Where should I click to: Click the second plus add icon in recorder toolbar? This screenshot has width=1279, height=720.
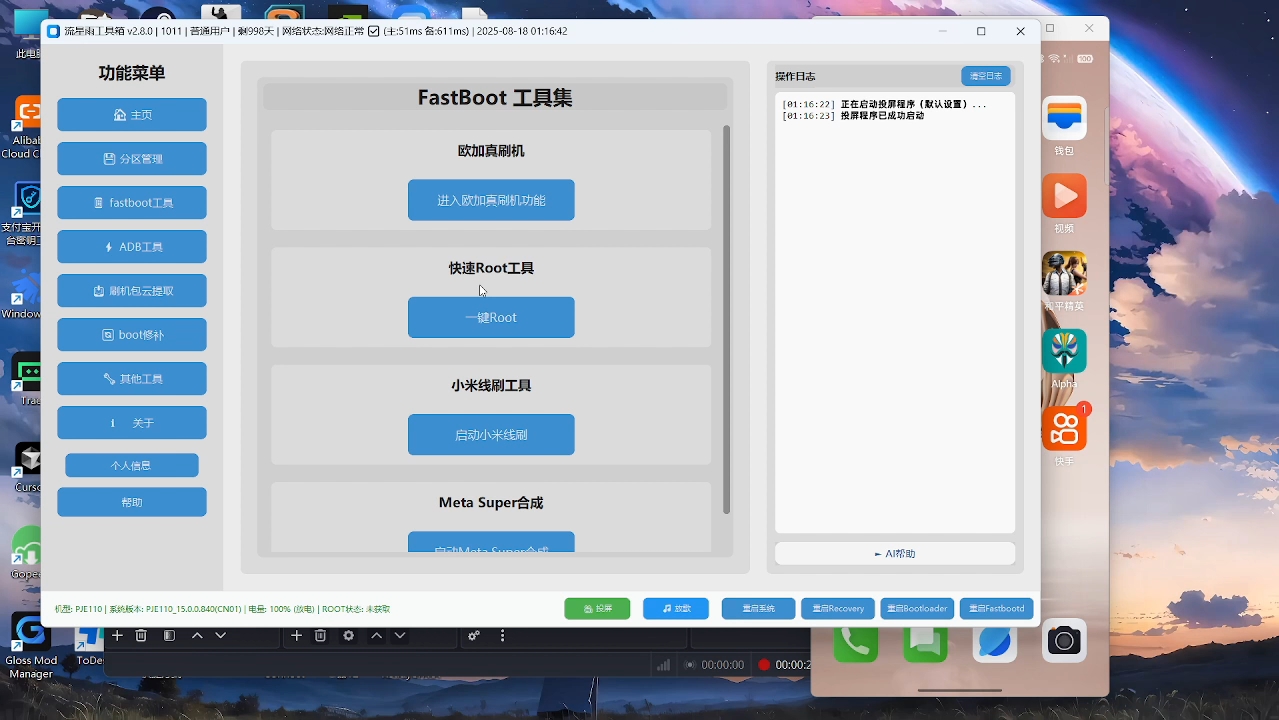pos(296,635)
